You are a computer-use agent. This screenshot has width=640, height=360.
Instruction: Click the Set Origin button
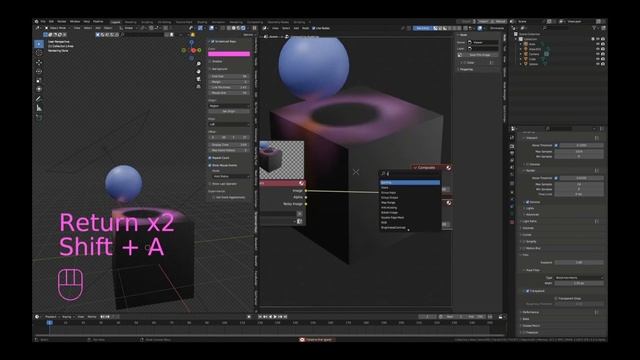tap(229, 111)
